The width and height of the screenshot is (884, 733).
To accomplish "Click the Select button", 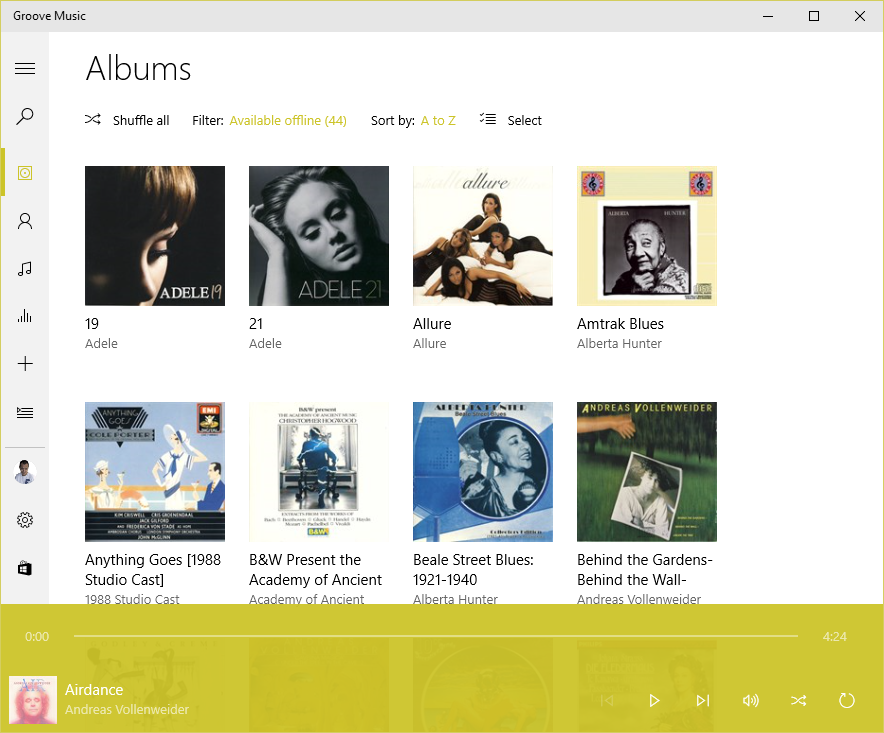I will [511, 120].
